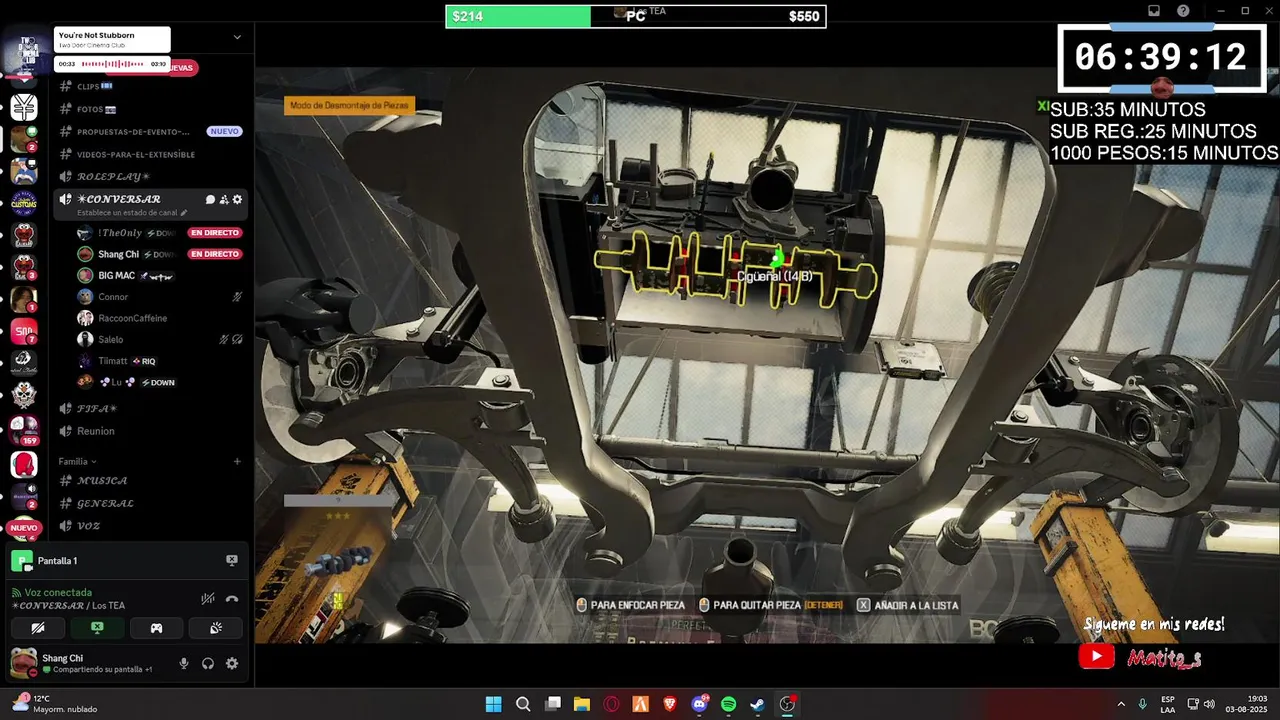Jump to new mentions via NUEVO pill
The width and height of the screenshot is (1280, 720).
[x=24, y=528]
